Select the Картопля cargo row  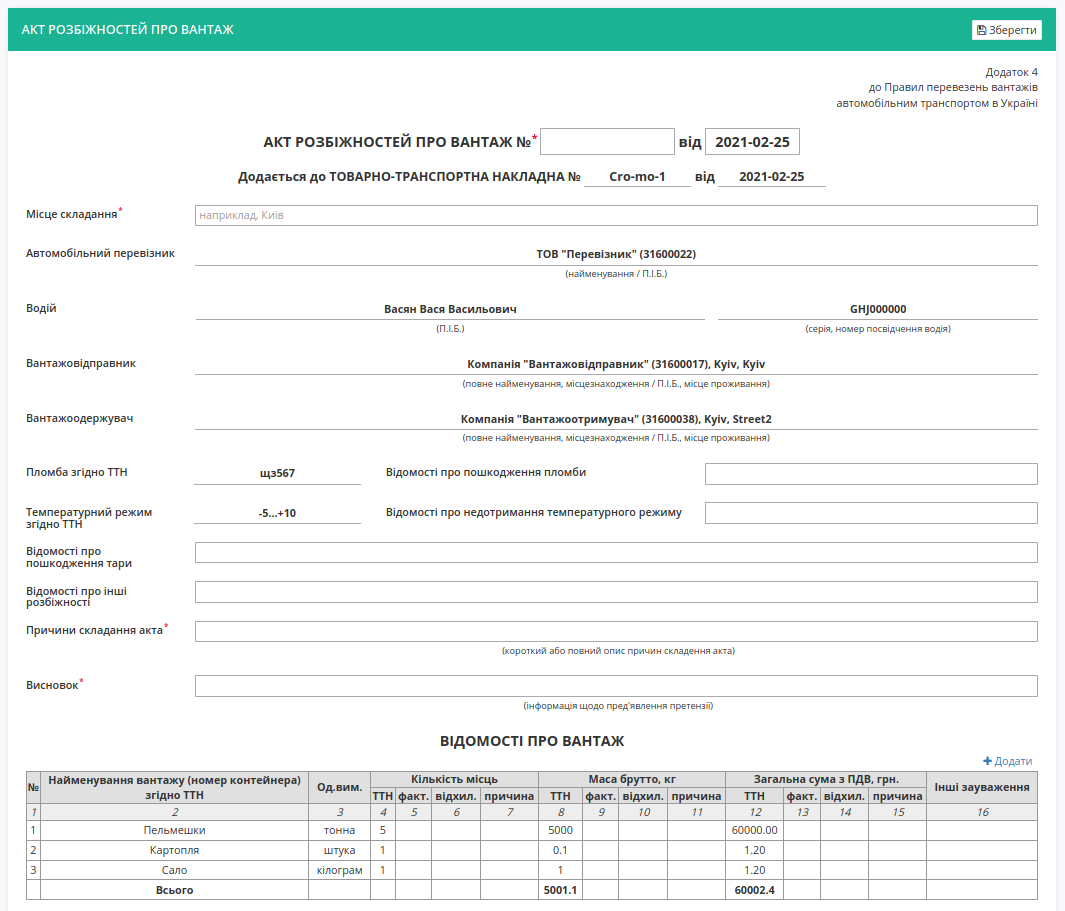pyautogui.click(x=532, y=850)
